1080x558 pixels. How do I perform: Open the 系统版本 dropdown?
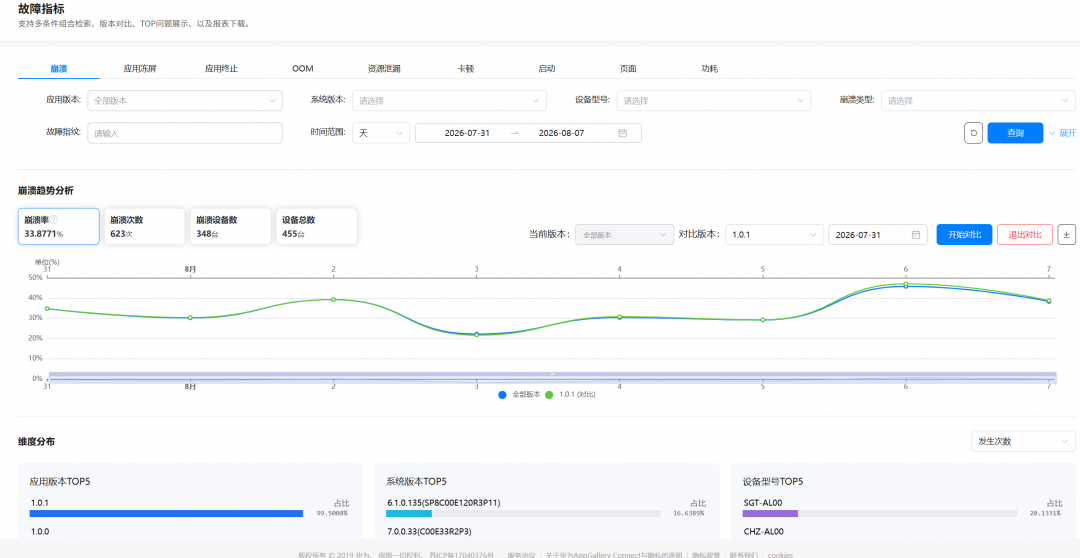(x=449, y=101)
